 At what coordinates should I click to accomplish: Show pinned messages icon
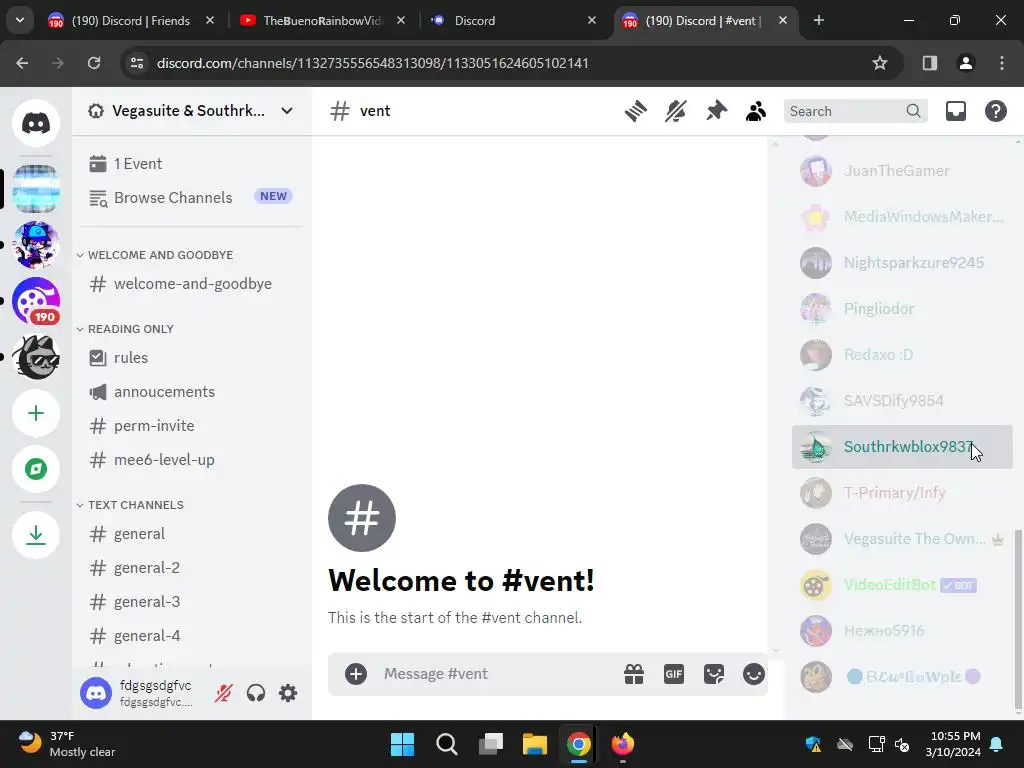(716, 111)
